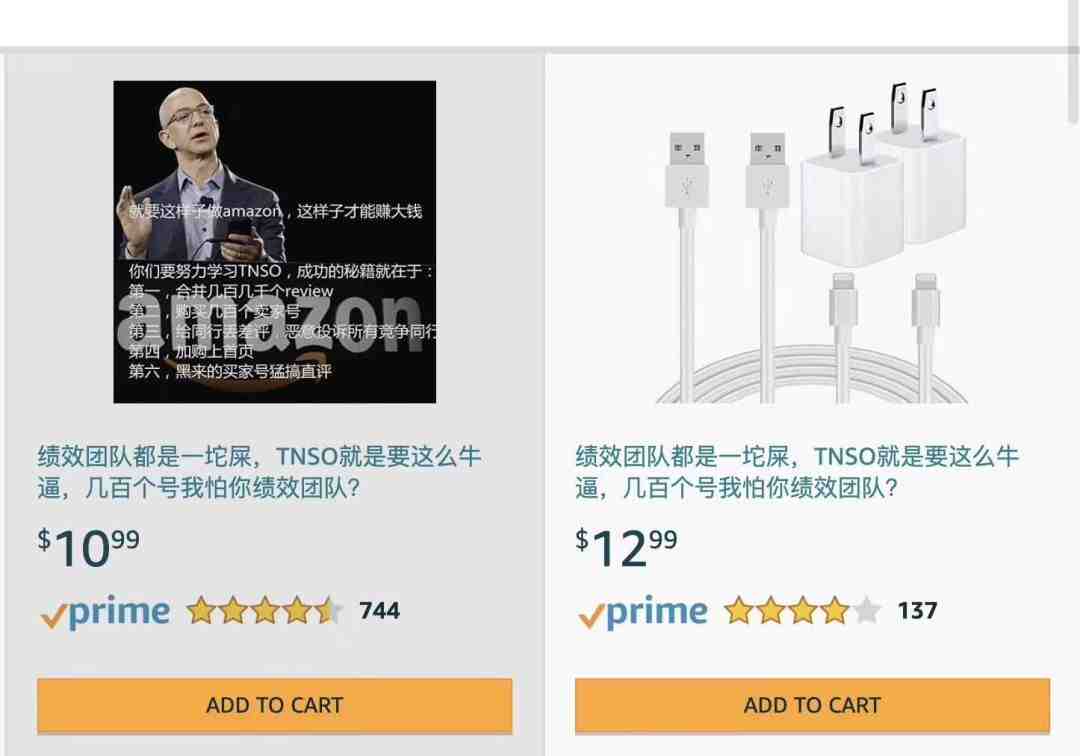Click the $12.99 price

[626, 547]
